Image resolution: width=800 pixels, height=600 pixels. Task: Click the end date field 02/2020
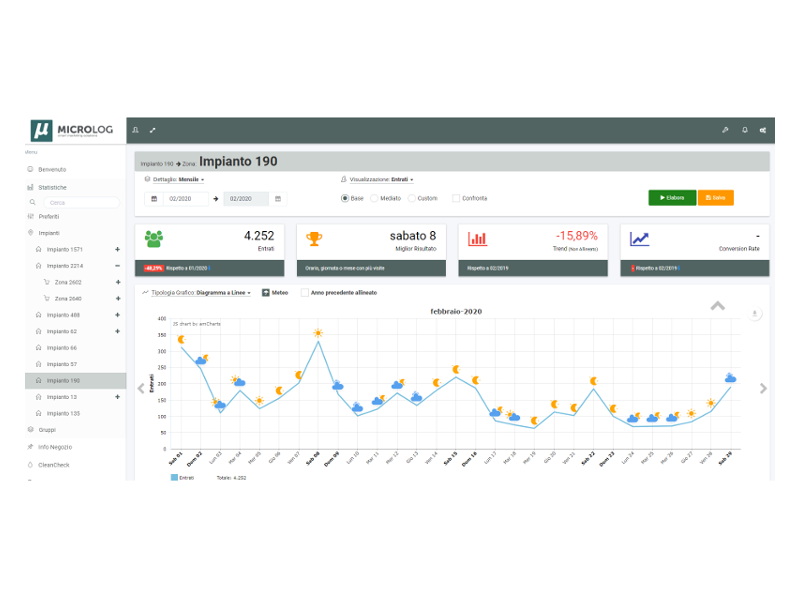click(246, 198)
